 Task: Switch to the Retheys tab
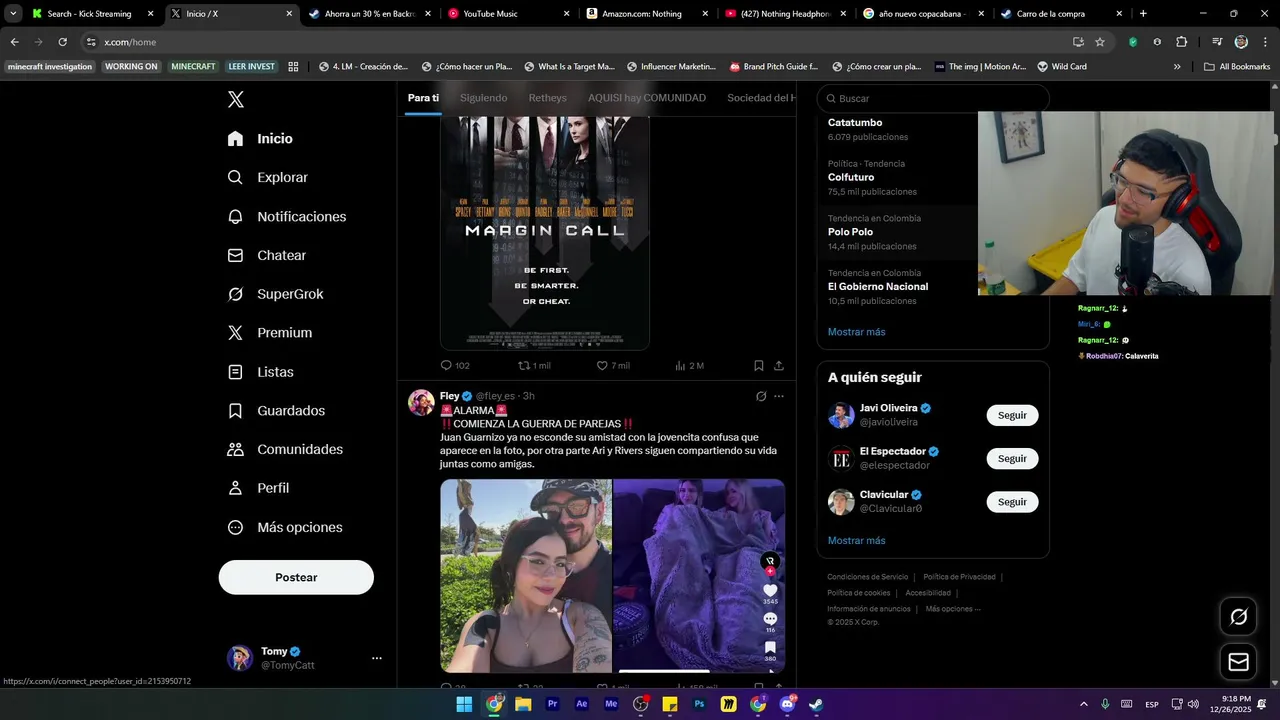547,98
